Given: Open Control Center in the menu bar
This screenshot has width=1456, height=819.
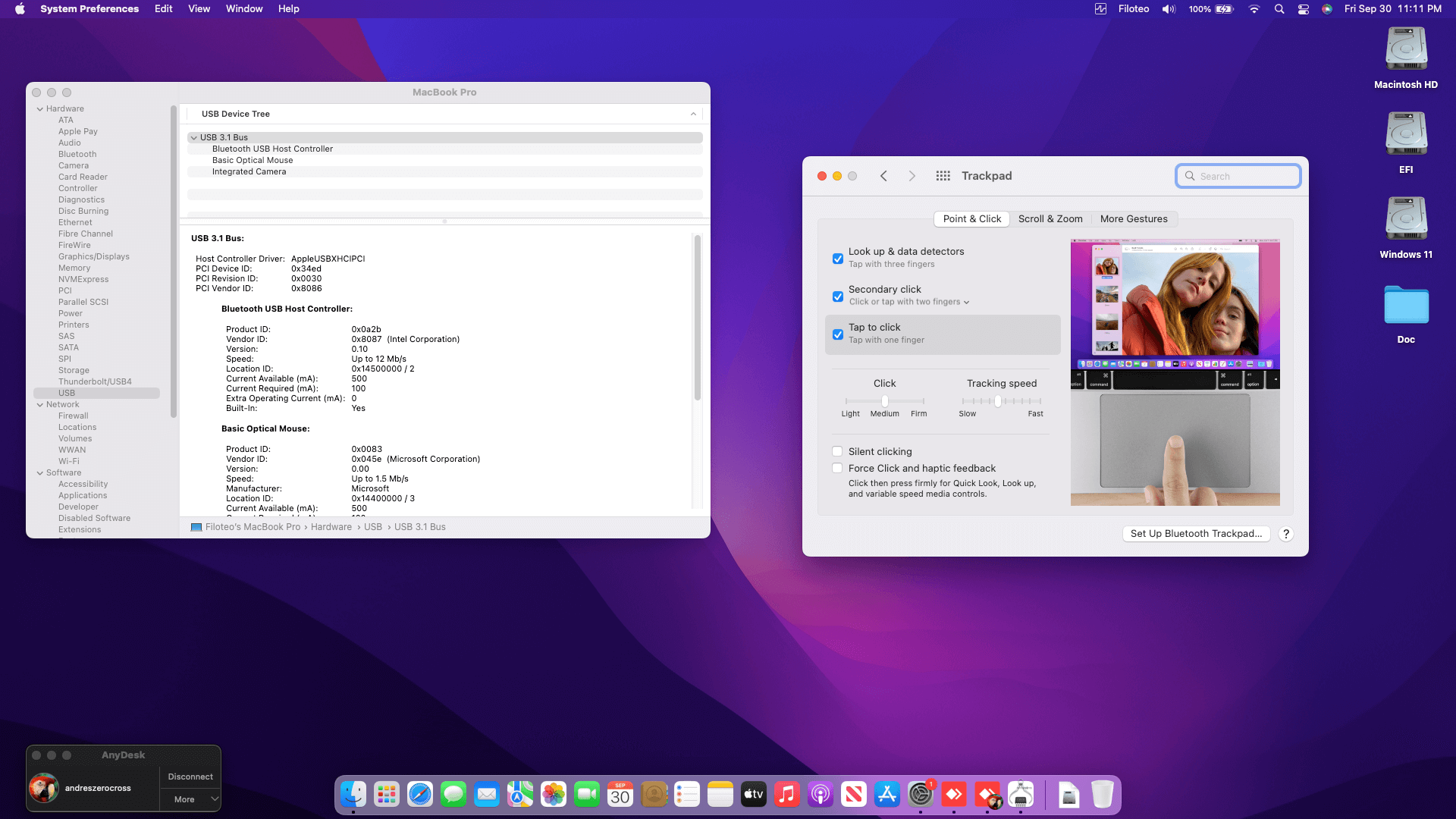Looking at the screenshot, I should [x=1304, y=9].
